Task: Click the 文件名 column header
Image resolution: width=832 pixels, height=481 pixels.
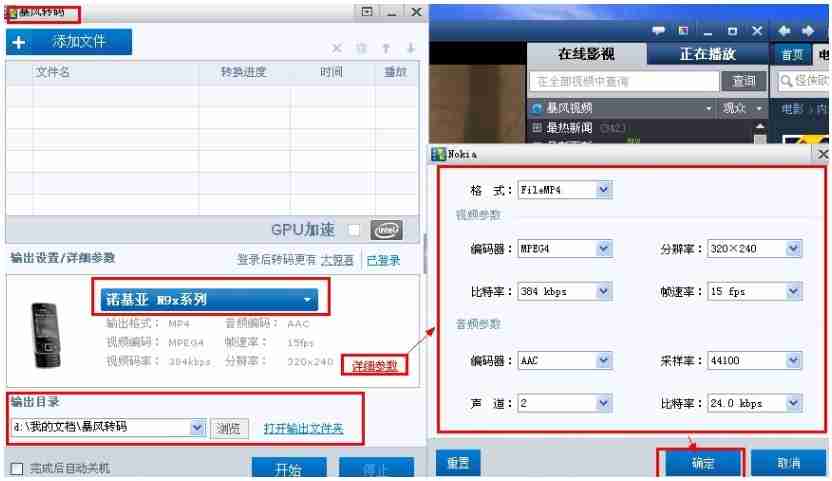Action: tap(53, 72)
